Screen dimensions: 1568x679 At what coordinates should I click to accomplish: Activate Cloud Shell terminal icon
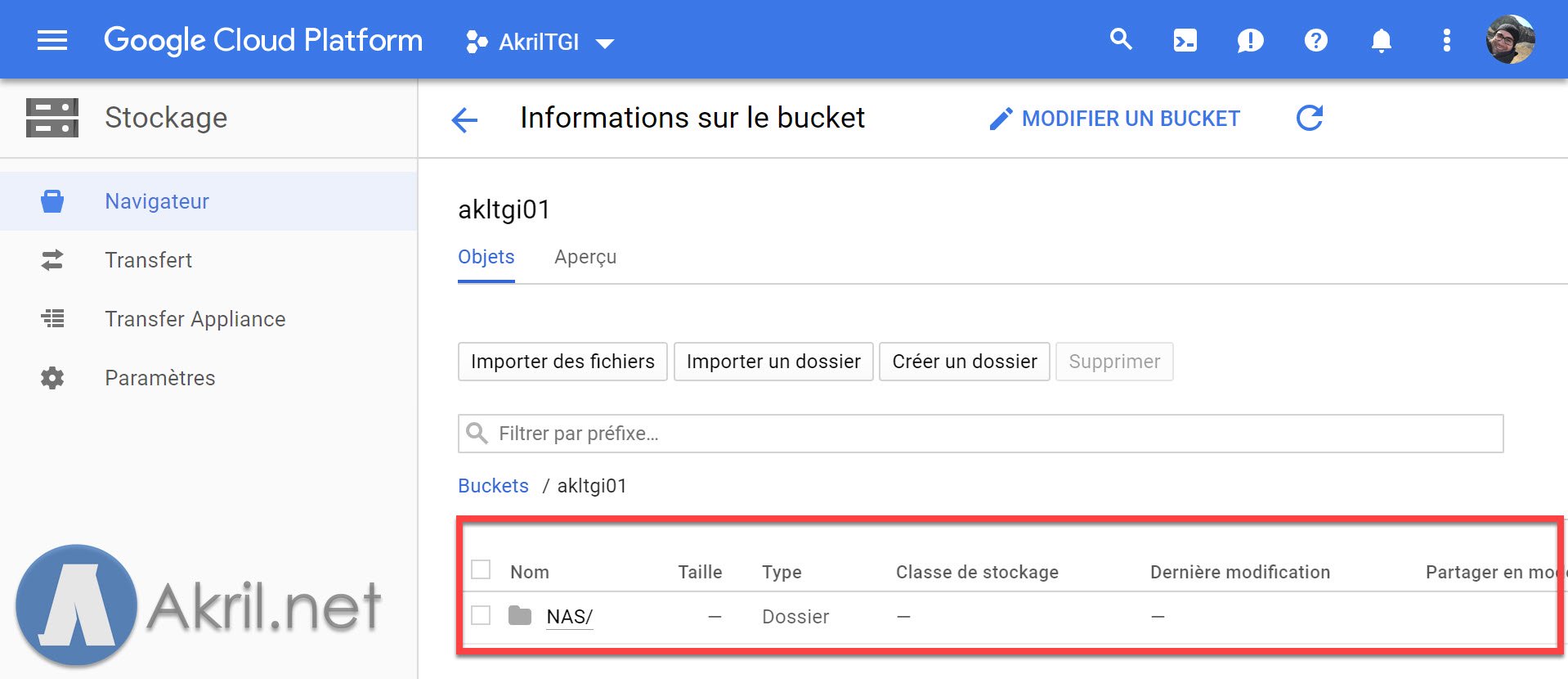point(1185,40)
